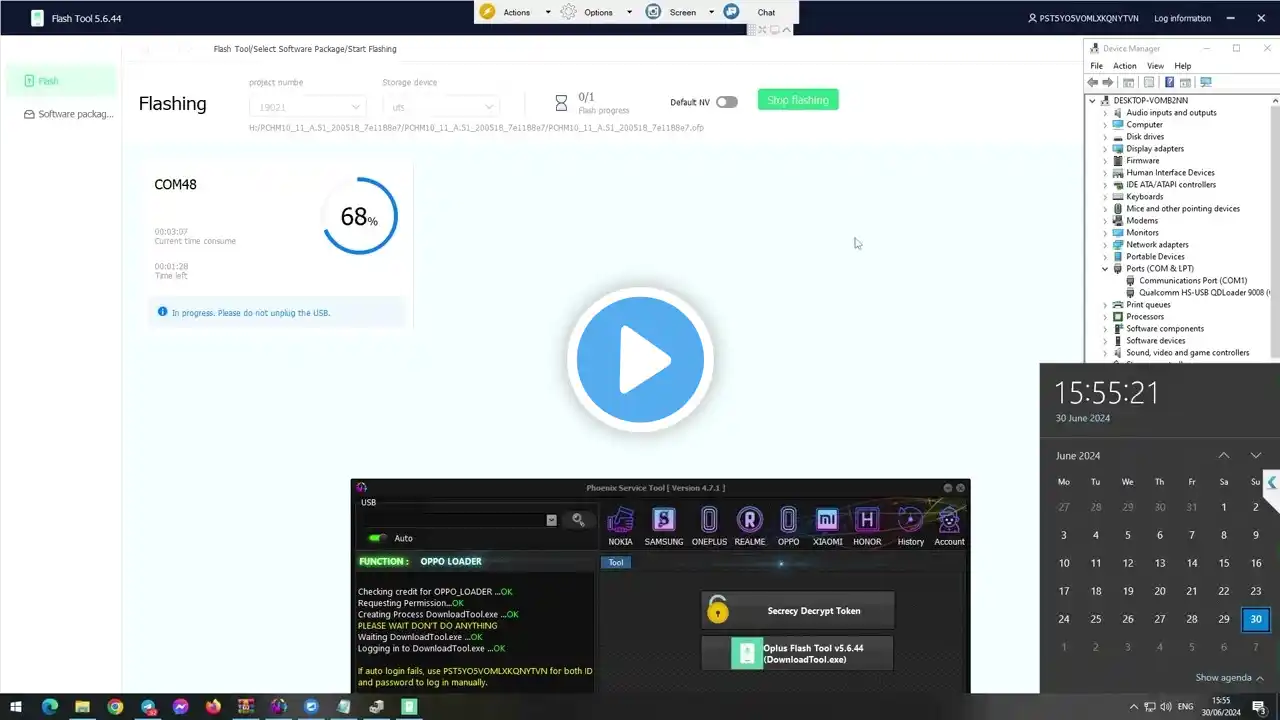This screenshot has height=720, width=1280.
Task: Select the REALME brand icon
Action: 750,521
